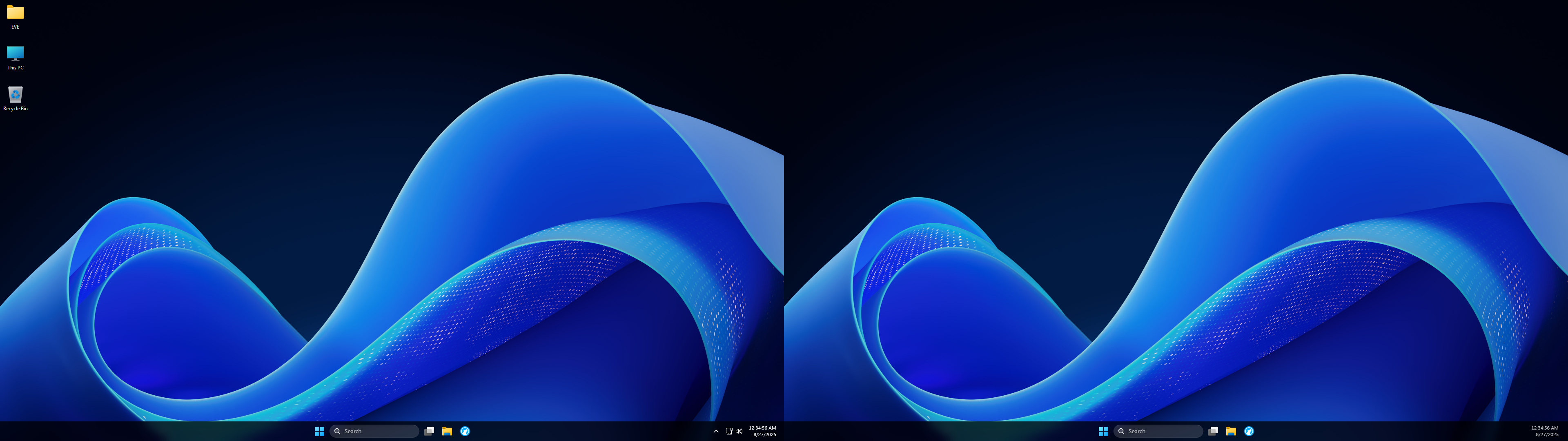Open the volume speaker tray icon
Viewport: 1568px width, 441px height.
pyautogui.click(x=739, y=431)
